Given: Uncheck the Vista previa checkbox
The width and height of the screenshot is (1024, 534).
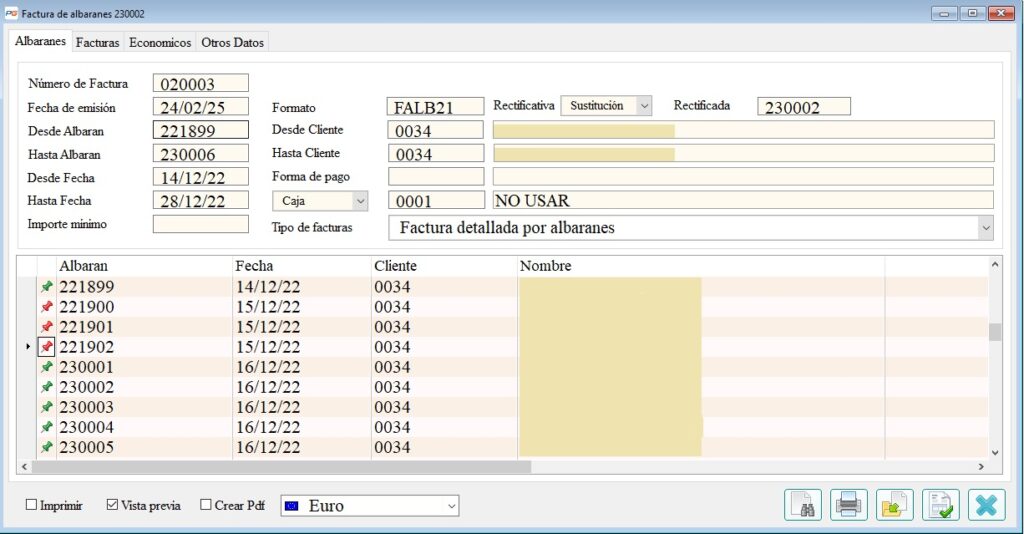Looking at the screenshot, I should (112, 505).
